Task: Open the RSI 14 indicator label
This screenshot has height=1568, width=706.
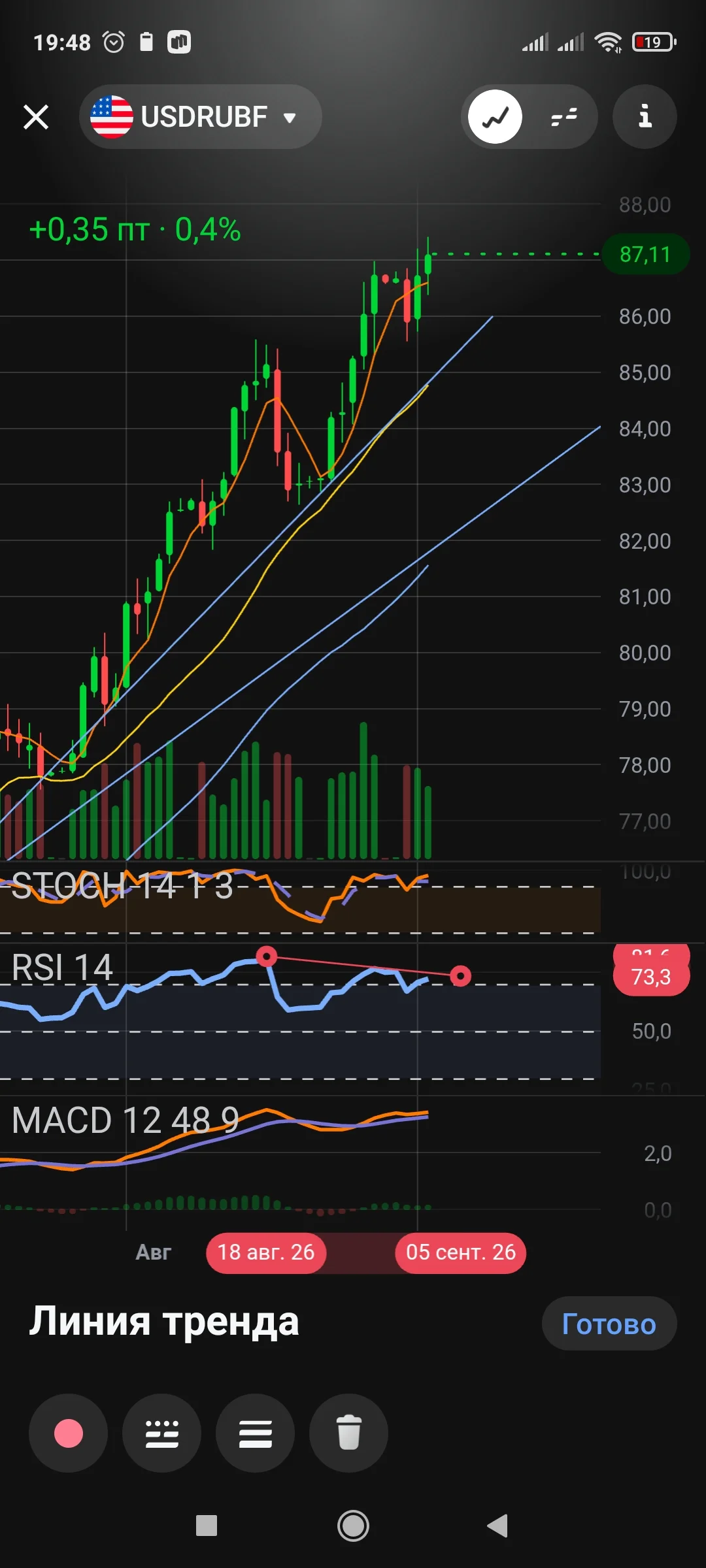Action: click(62, 967)
